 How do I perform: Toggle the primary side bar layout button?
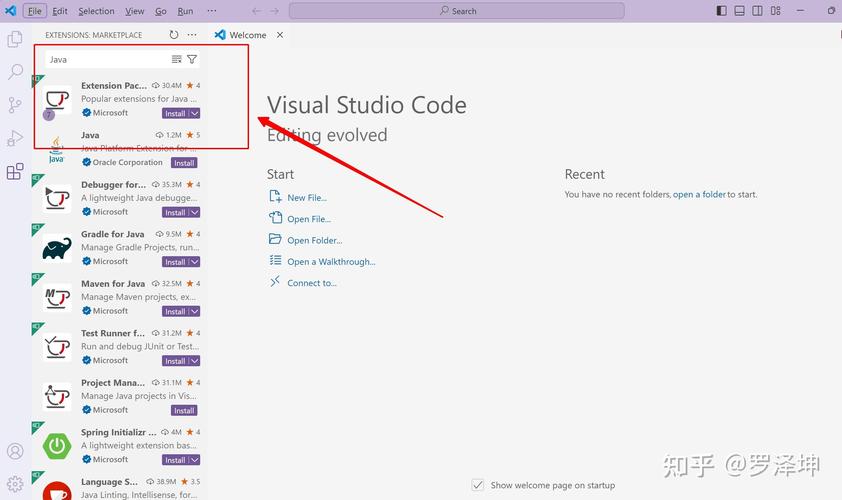tap(723, 11)
